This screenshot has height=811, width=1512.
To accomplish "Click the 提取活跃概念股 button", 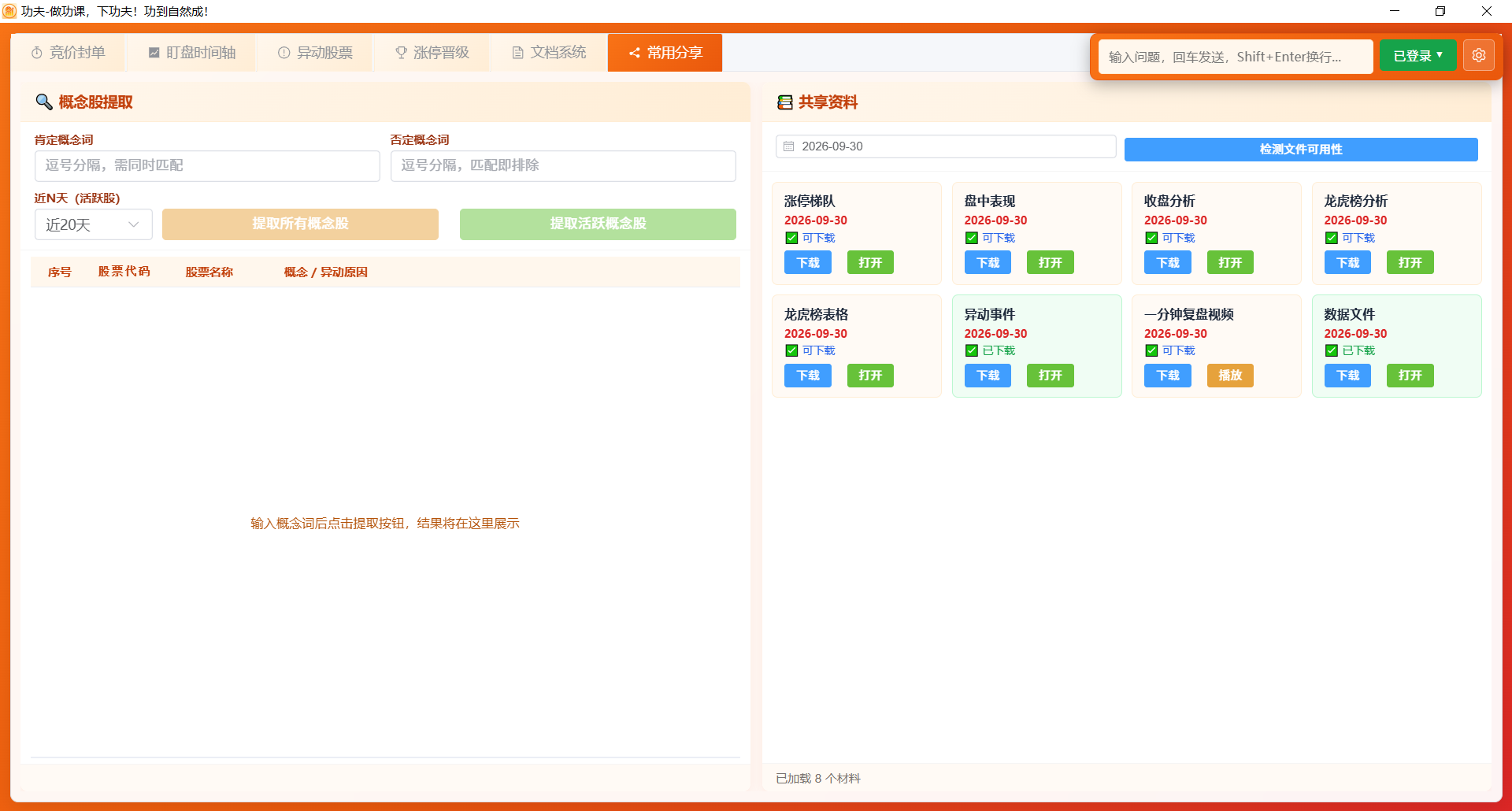I will pos(598,224).
